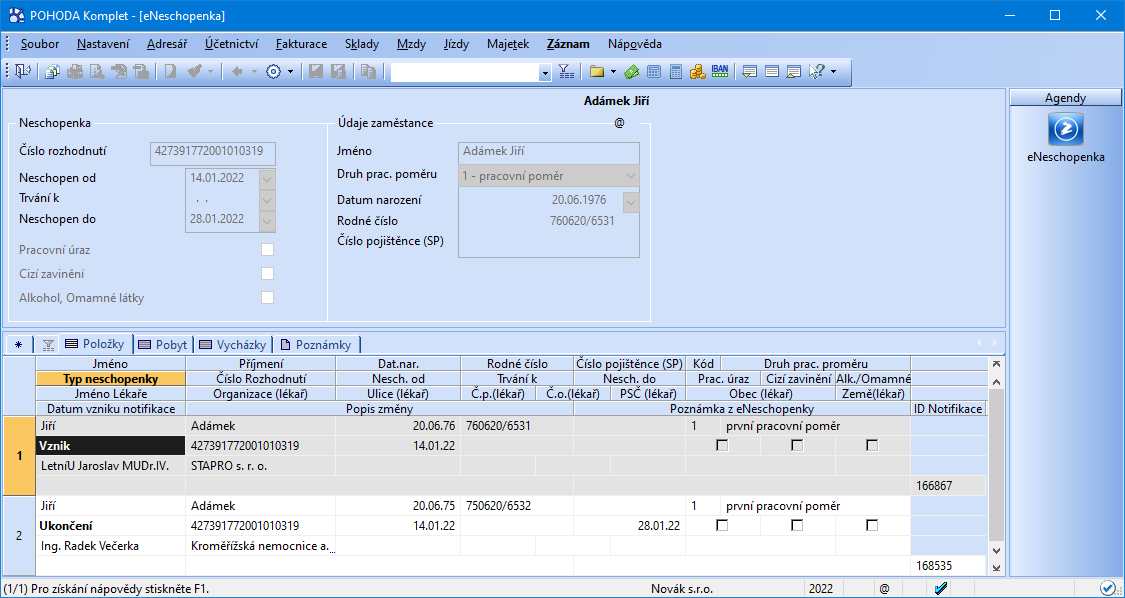Toggle the Pracovní úraz checkbox
Screen dimensions: 1125x598
click(268, 250)
